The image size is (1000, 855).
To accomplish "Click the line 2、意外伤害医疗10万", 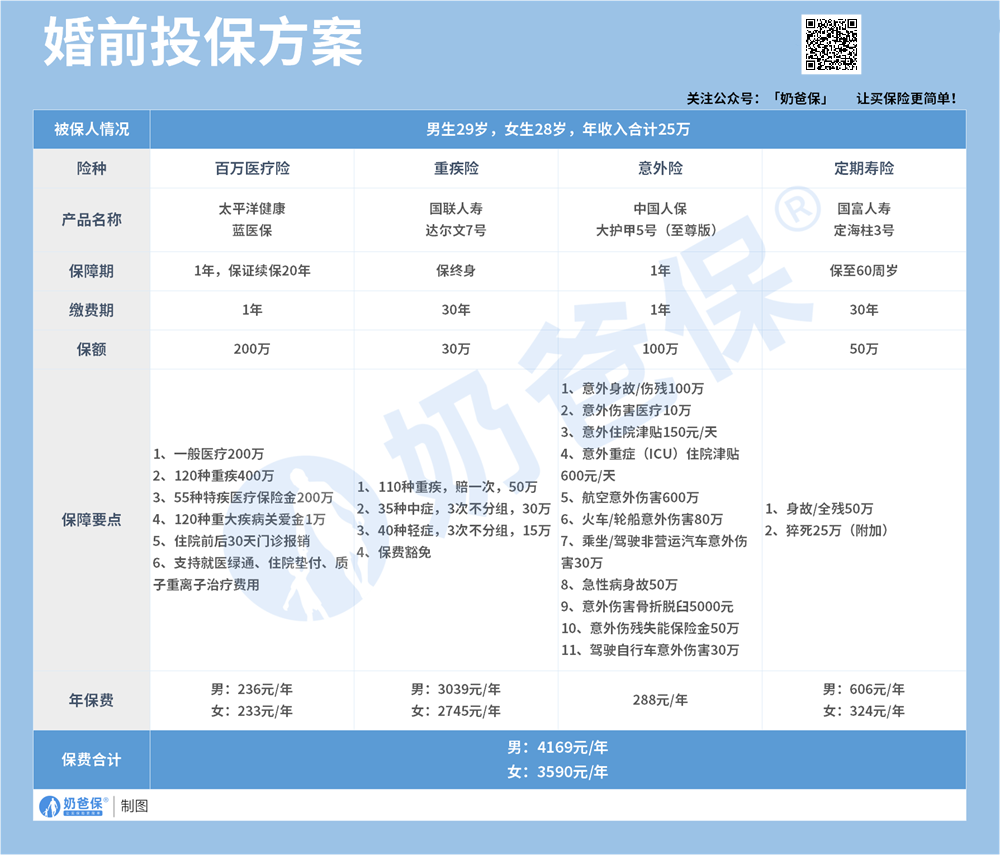I will pyautogui.click(x=626, y=410).
